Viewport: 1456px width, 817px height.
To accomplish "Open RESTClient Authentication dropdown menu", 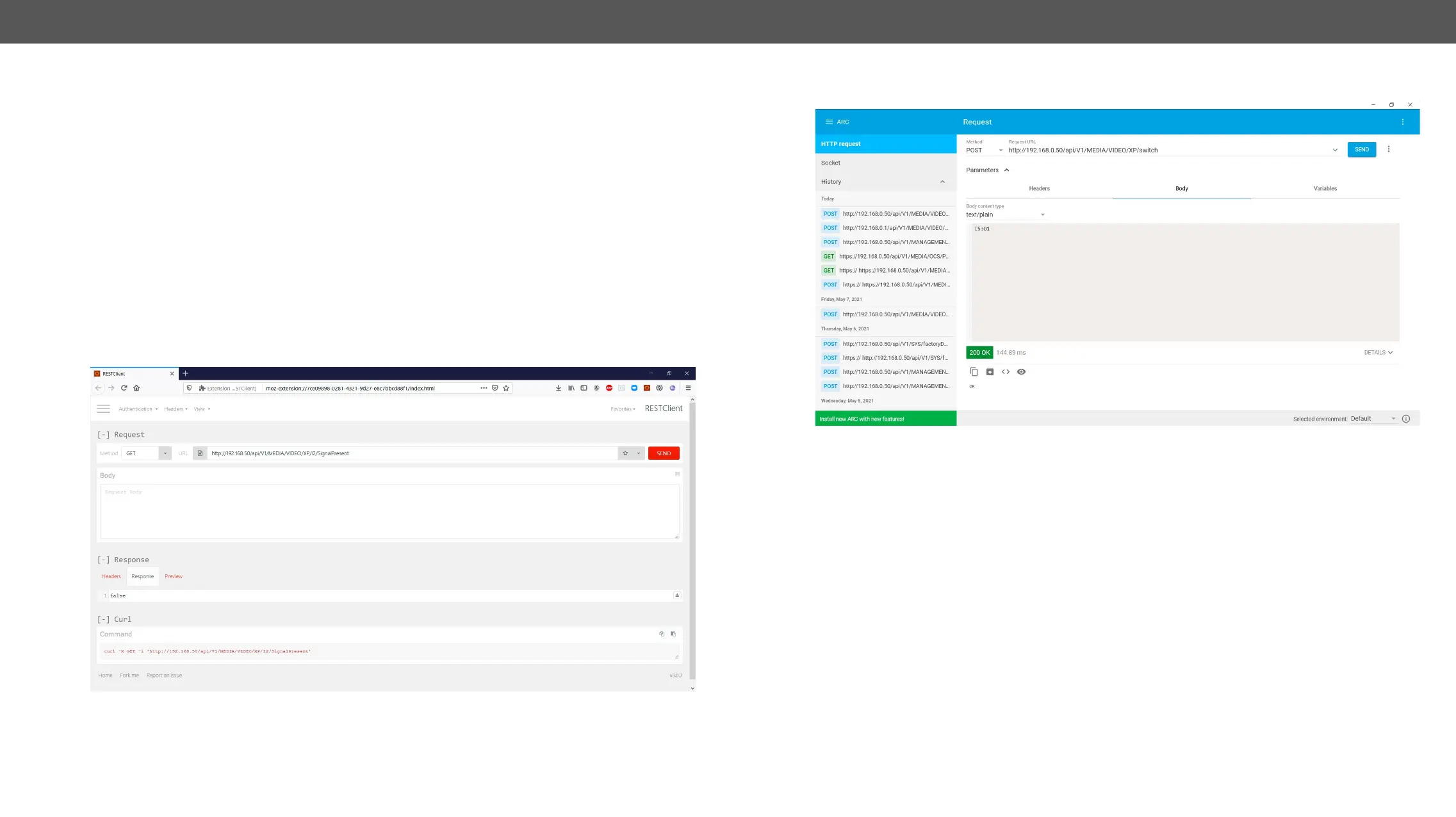I will click(138, 409).
